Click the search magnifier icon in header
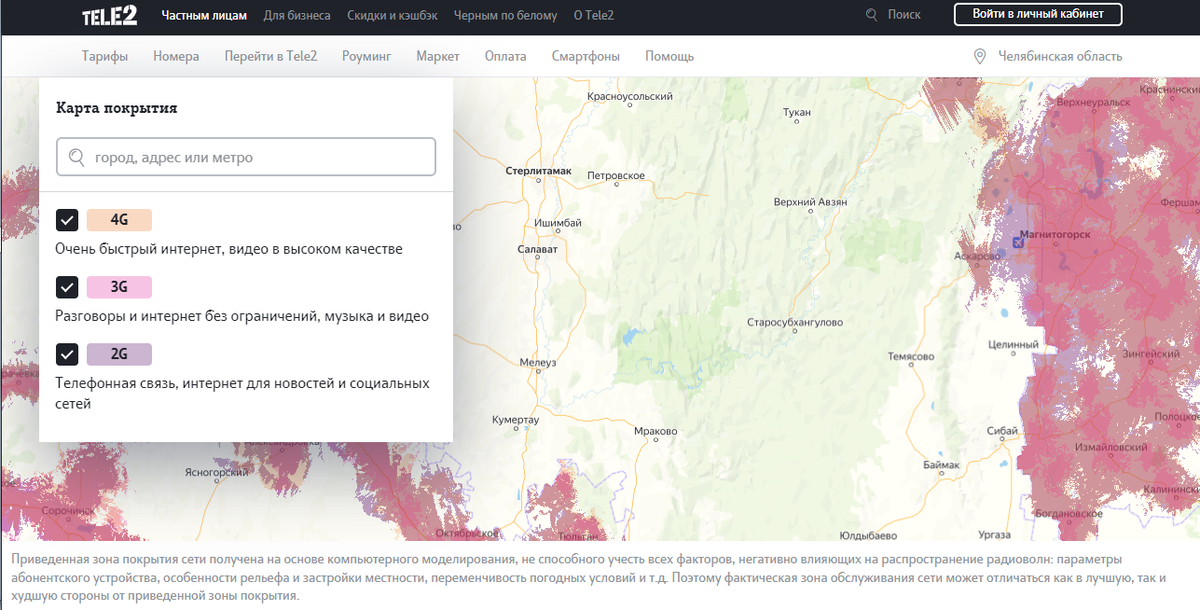1200x610 pixels. (872, 15)
